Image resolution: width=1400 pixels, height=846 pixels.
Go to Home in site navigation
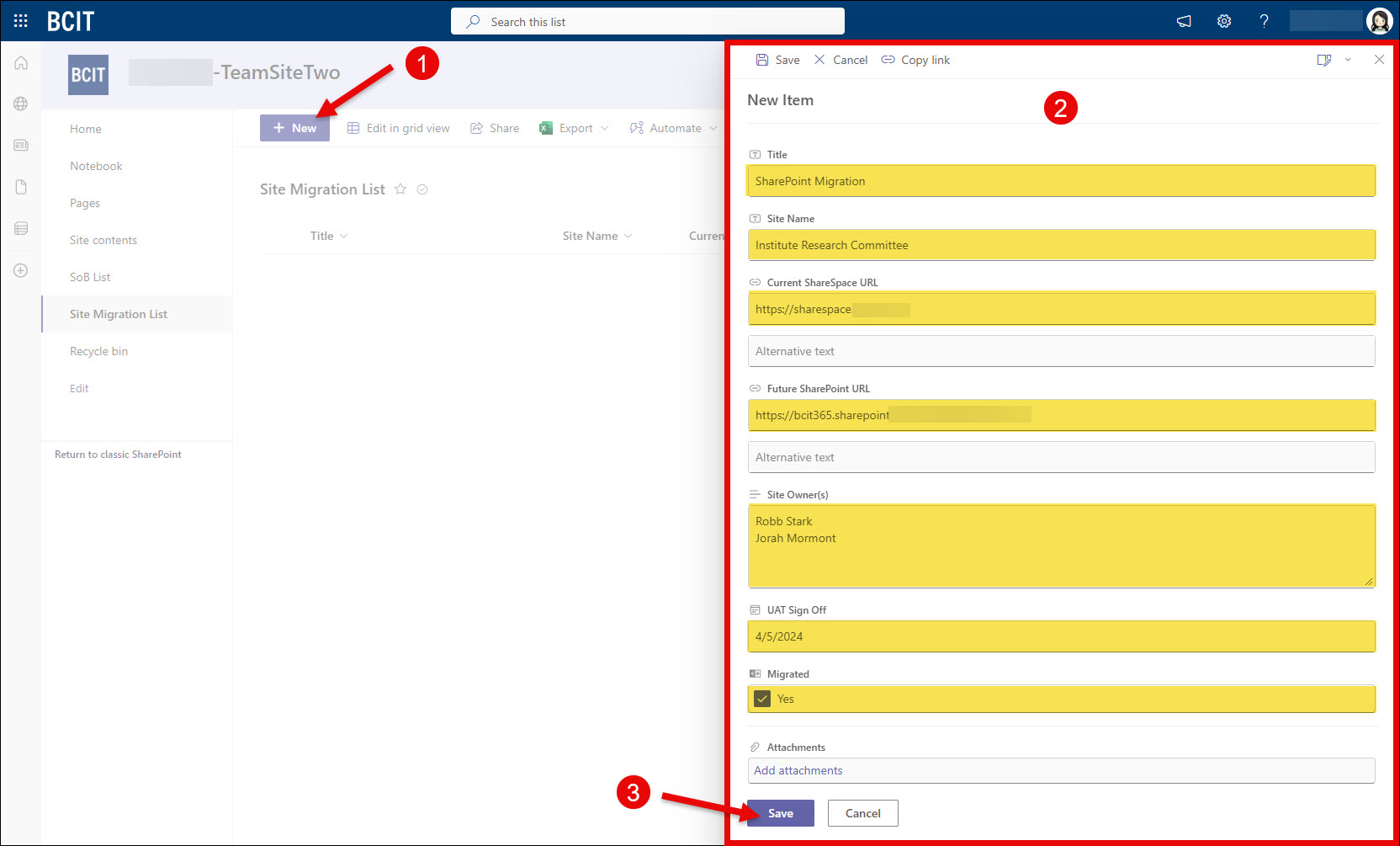point(86,129)
